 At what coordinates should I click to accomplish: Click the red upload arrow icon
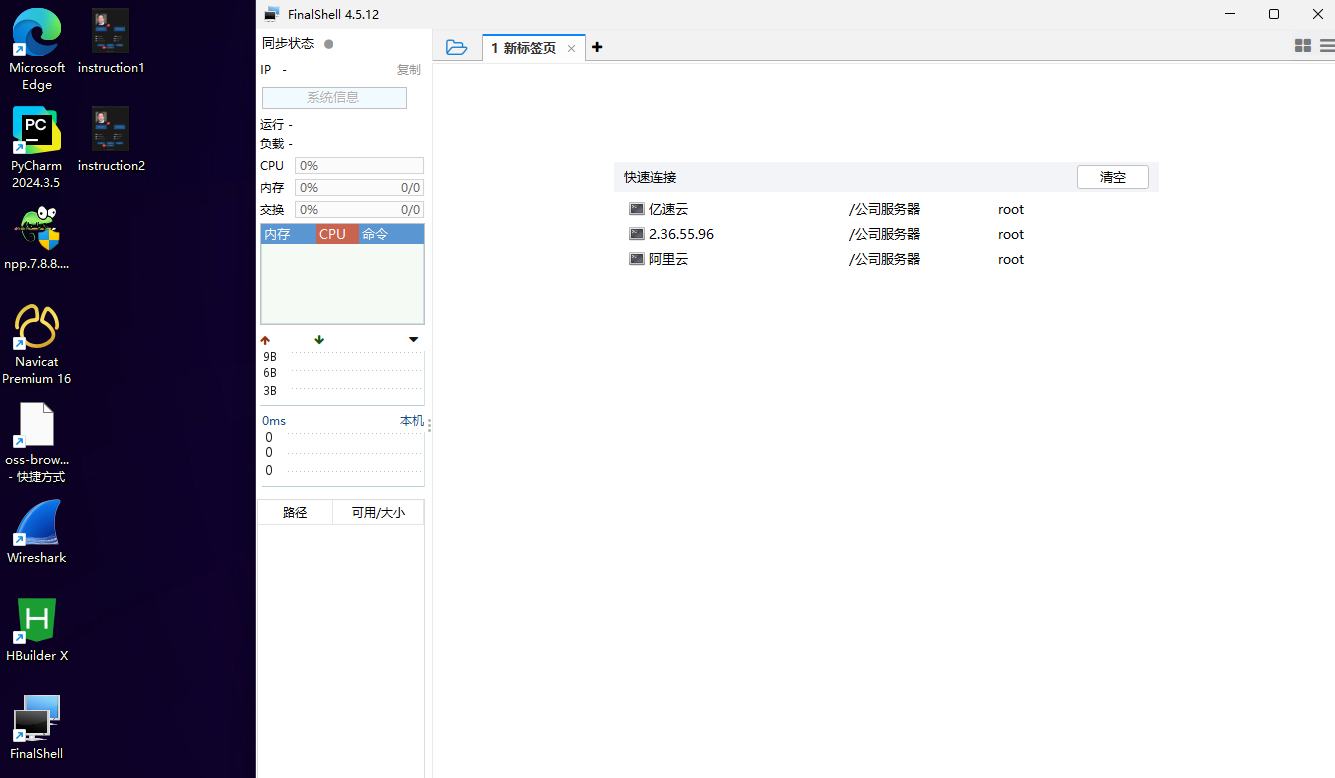(x=265, y=340)
